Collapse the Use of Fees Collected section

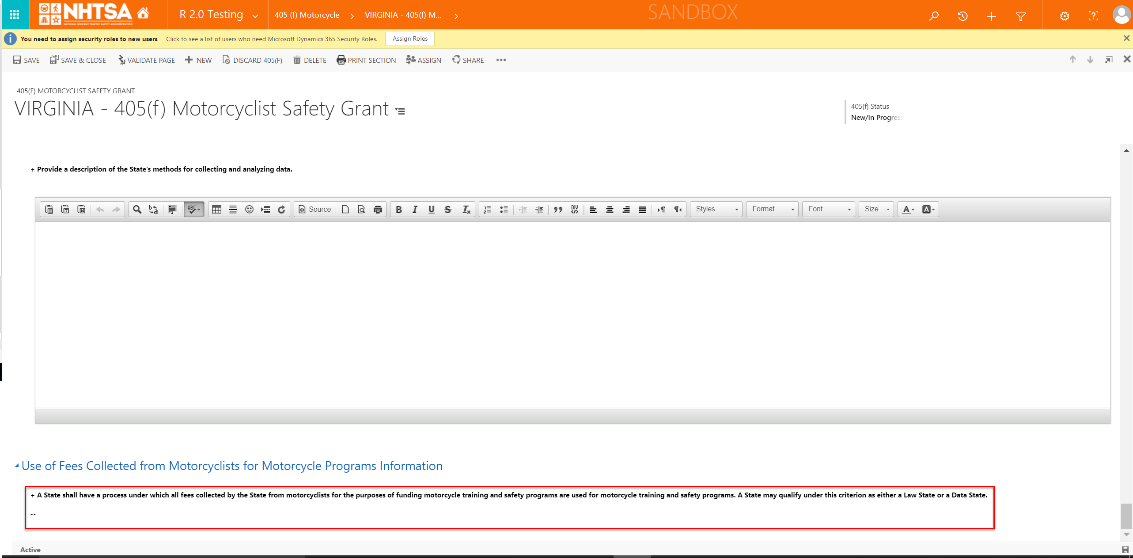(x=17, y=467)
